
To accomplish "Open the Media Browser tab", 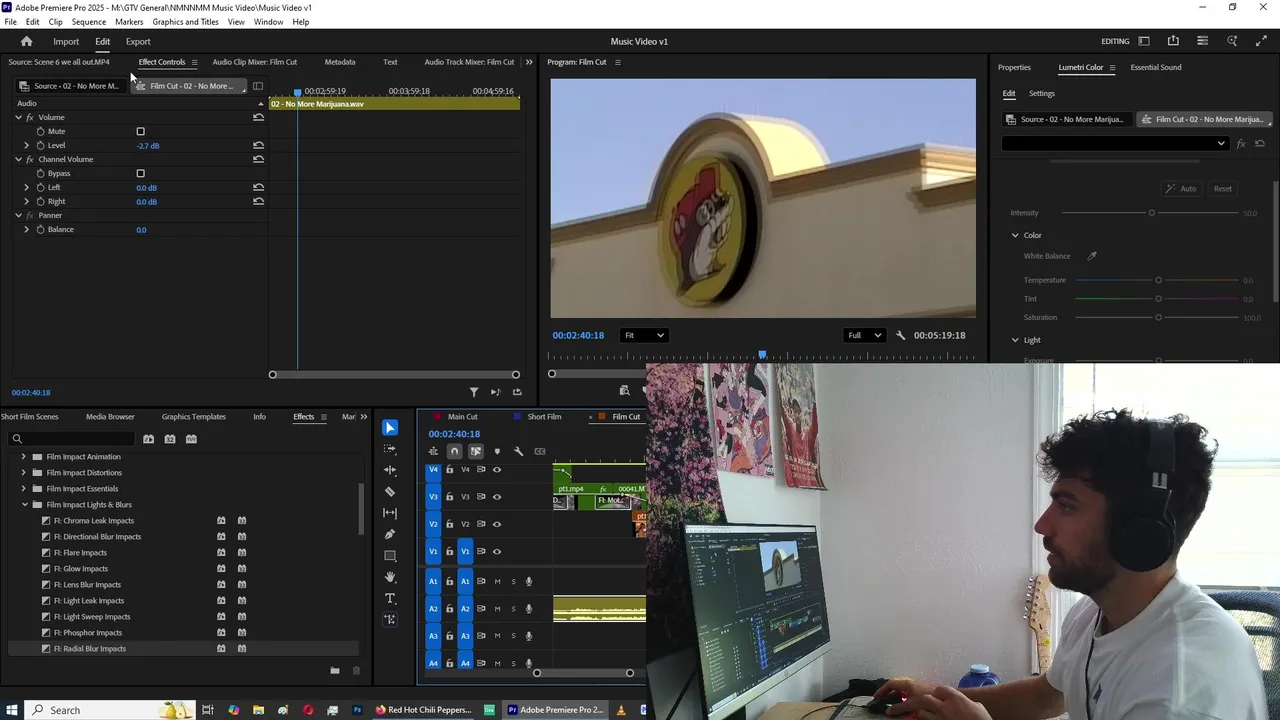I will [110, 417].
